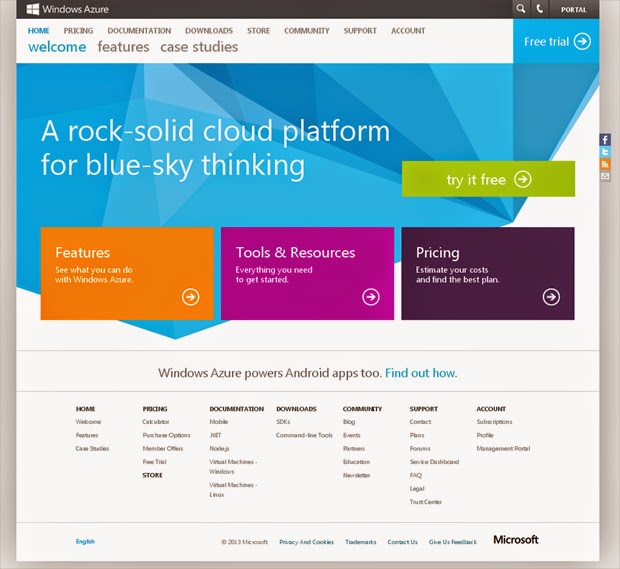Open footer Management Portal link
Viewport: 620px width, 569px height.
(503, 448)
